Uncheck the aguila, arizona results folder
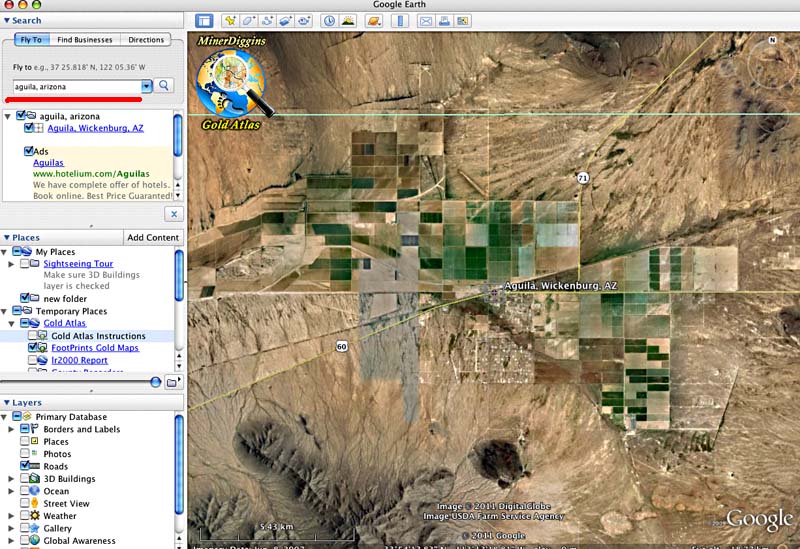This screenshot has width=800, height=549. tap(21, 116)
